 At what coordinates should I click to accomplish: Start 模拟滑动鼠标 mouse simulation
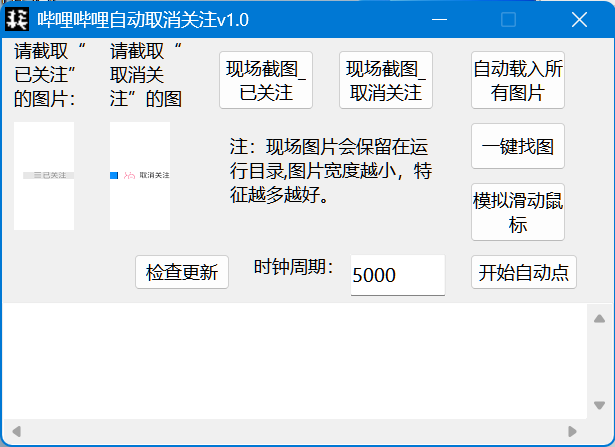[518, 212]
